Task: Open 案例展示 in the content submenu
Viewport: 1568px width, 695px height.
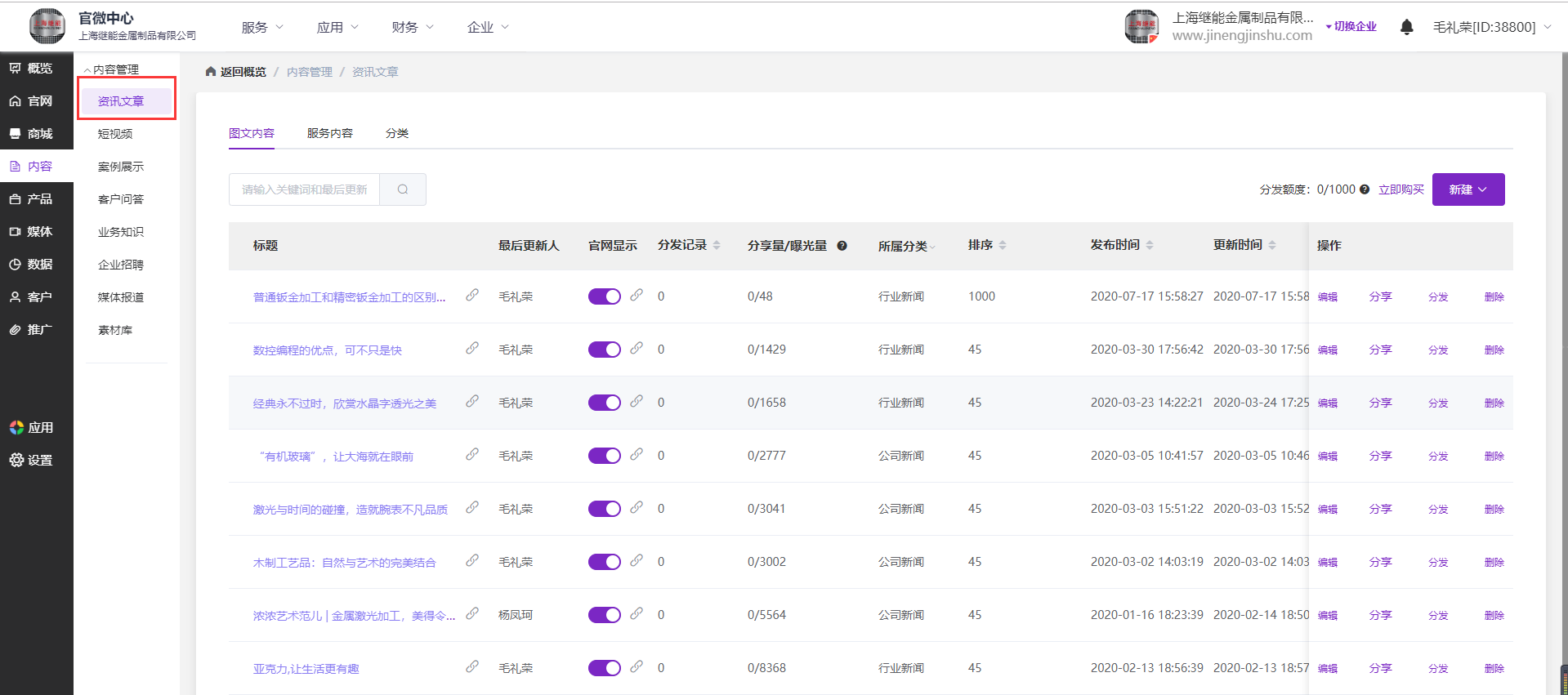Action: click(x=121, y=167)
